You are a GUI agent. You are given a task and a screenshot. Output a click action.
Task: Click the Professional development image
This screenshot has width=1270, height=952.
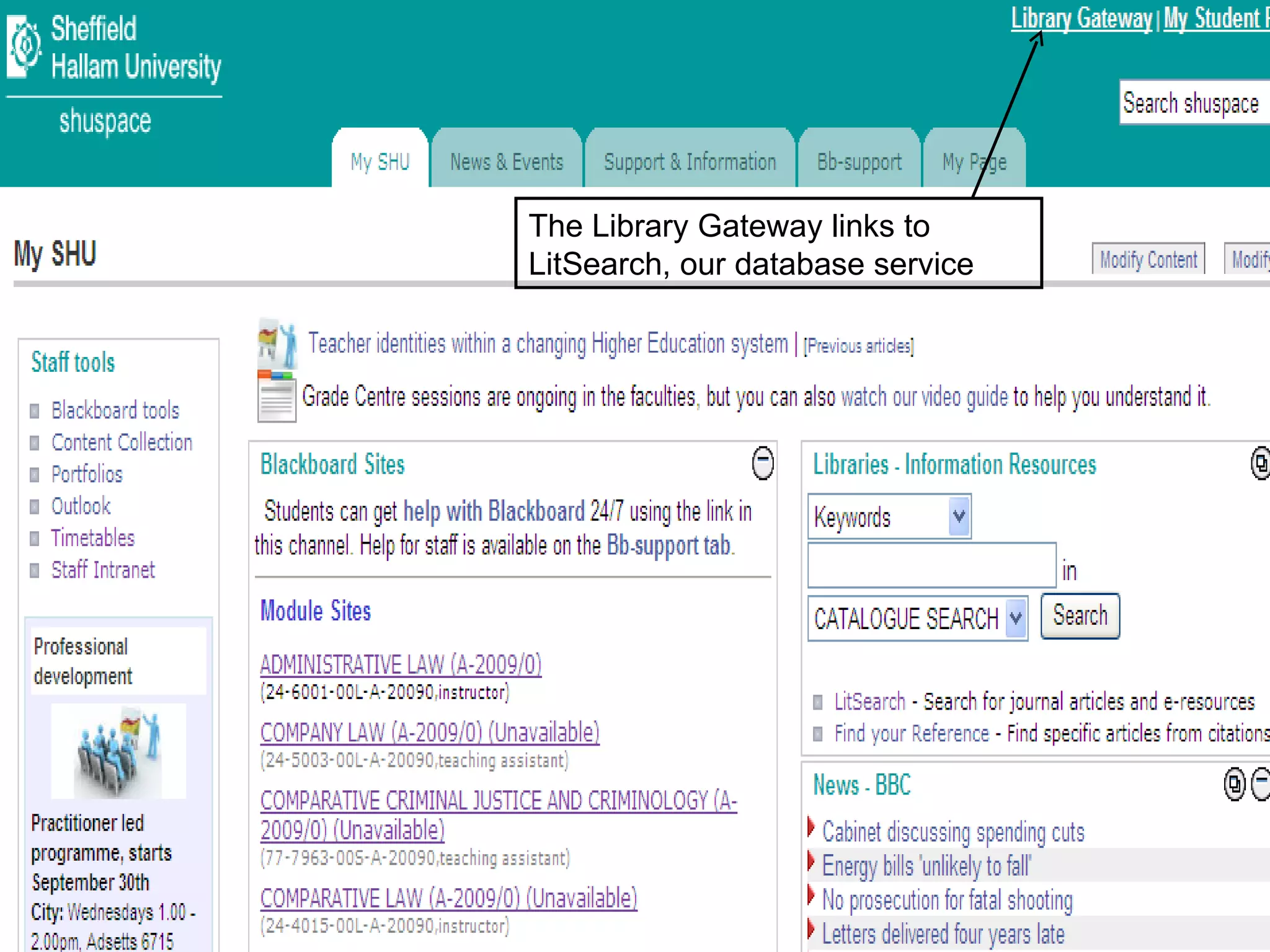[x=118, y=751]
